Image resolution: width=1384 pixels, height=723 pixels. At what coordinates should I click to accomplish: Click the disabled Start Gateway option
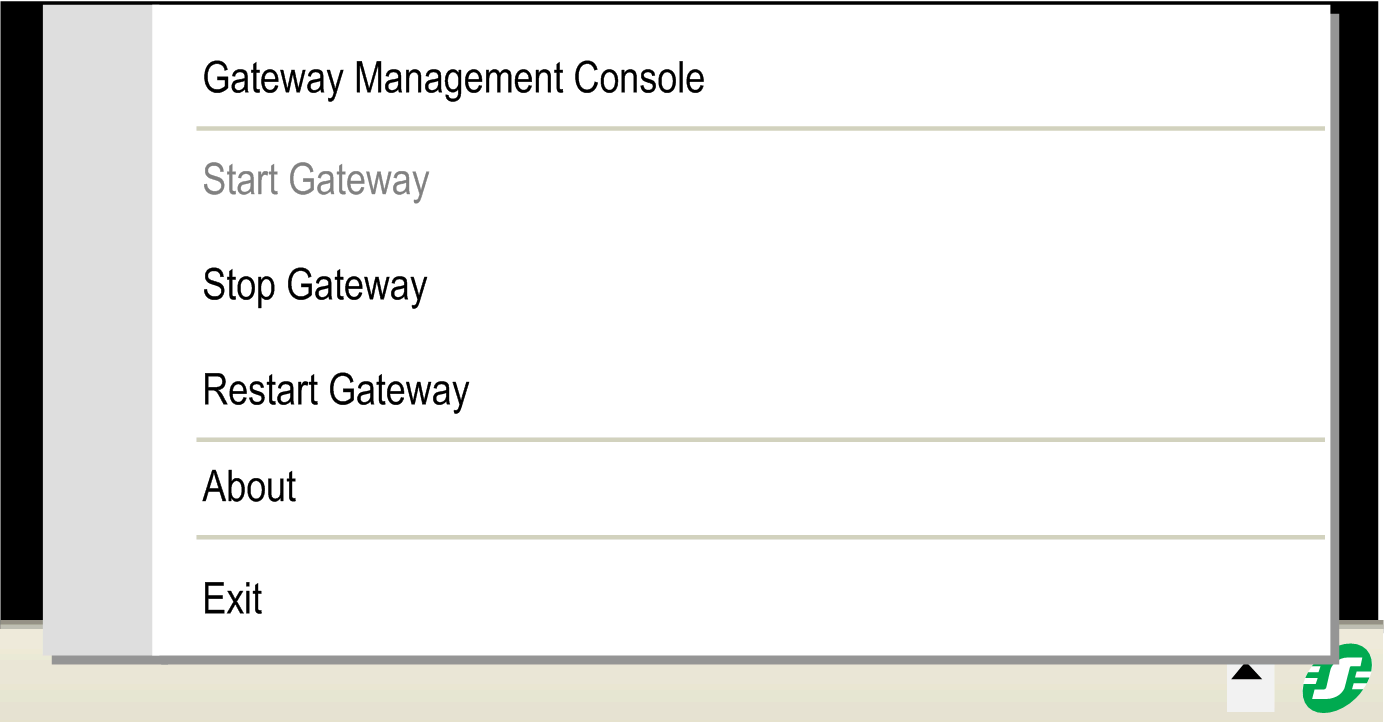[x=316, y=181]
